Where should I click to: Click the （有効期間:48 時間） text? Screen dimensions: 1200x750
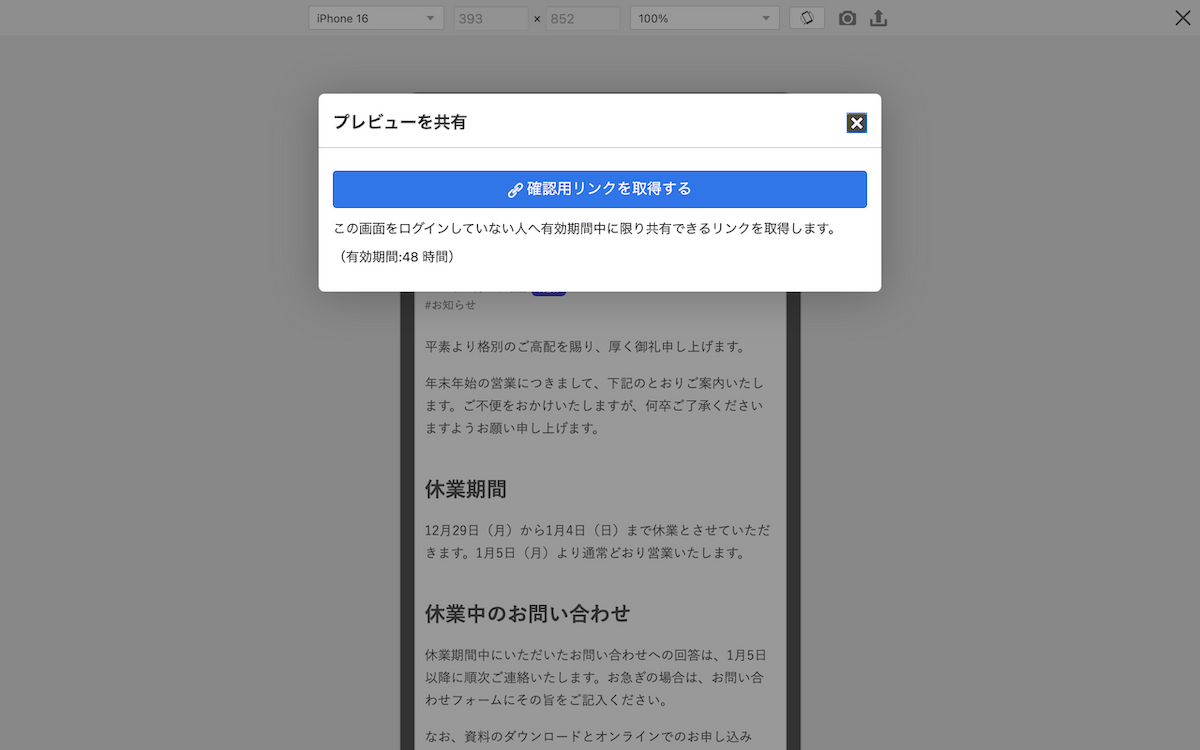(397, 257)
